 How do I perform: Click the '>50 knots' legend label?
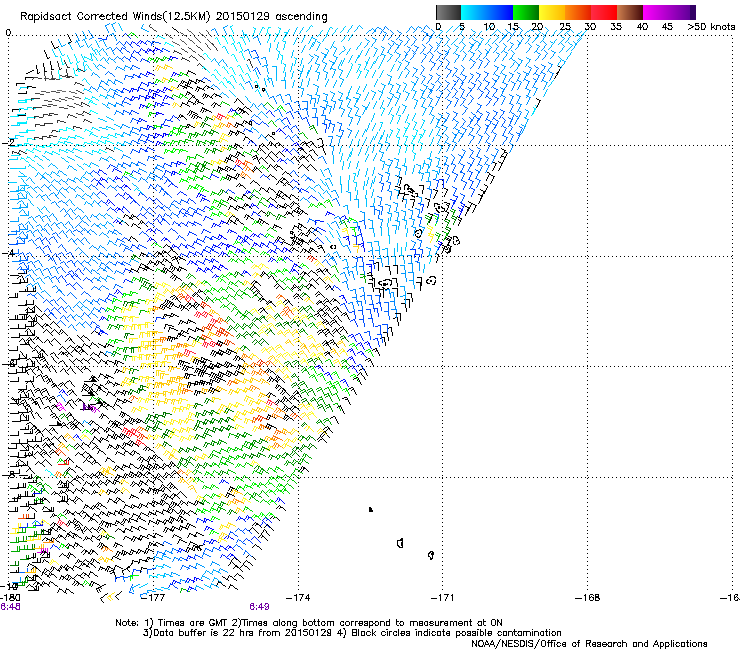711,27
